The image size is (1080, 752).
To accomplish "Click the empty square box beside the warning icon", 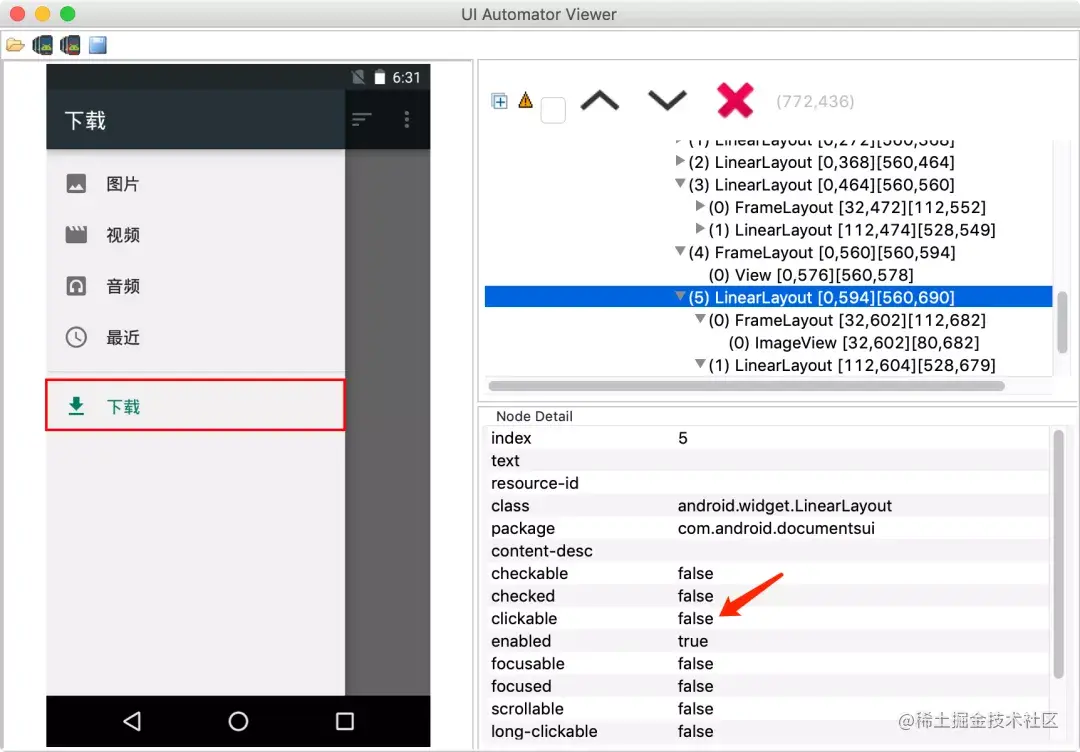I will coord(553,110).
